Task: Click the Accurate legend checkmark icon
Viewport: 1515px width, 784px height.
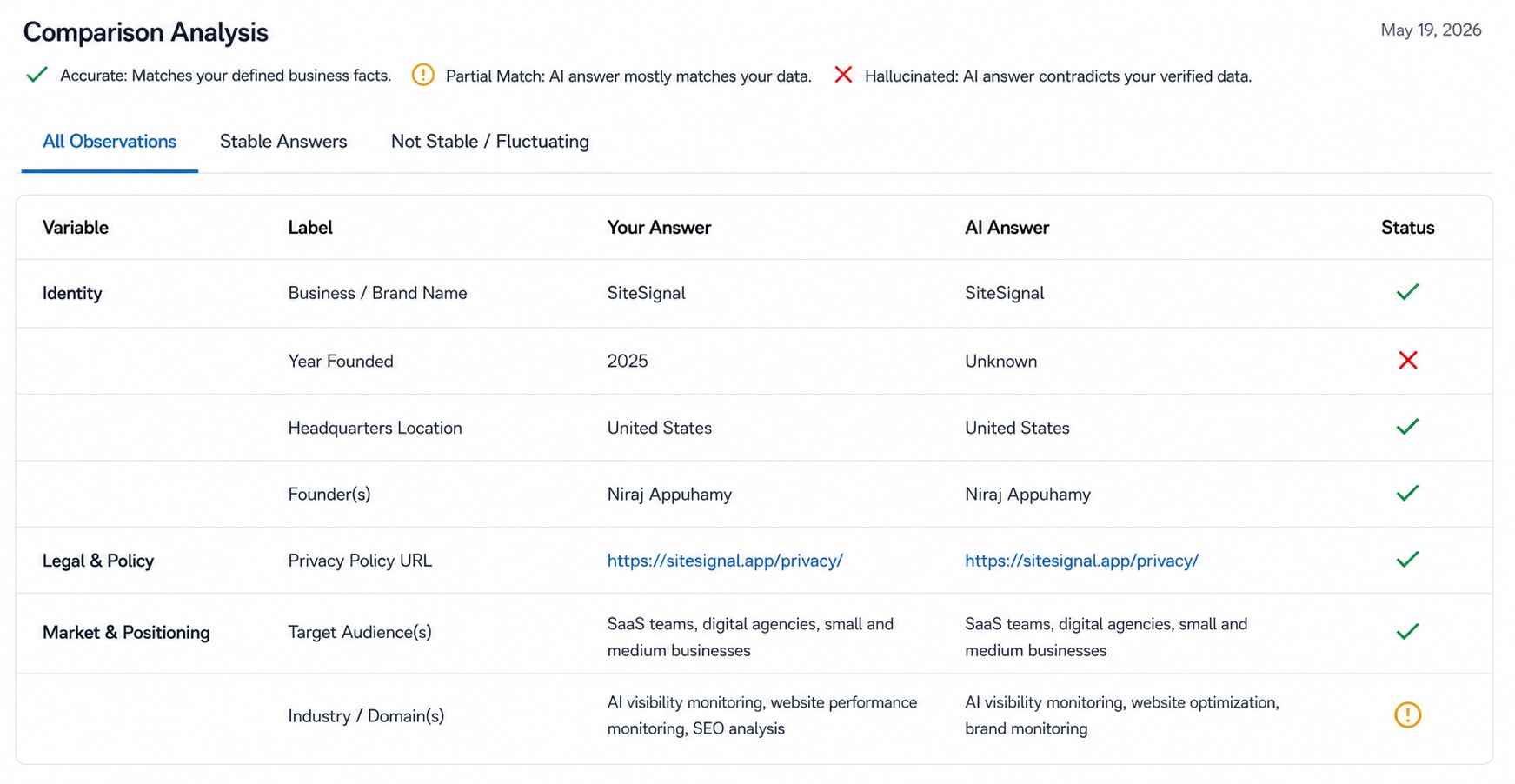Action: point(37,76)
